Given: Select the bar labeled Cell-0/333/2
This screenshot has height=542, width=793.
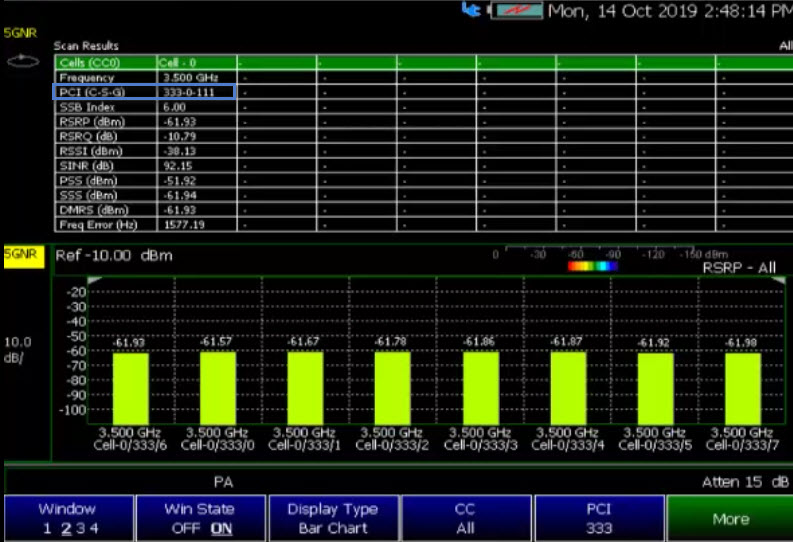Looking at the screenshot, I should (x=392, y=388).
